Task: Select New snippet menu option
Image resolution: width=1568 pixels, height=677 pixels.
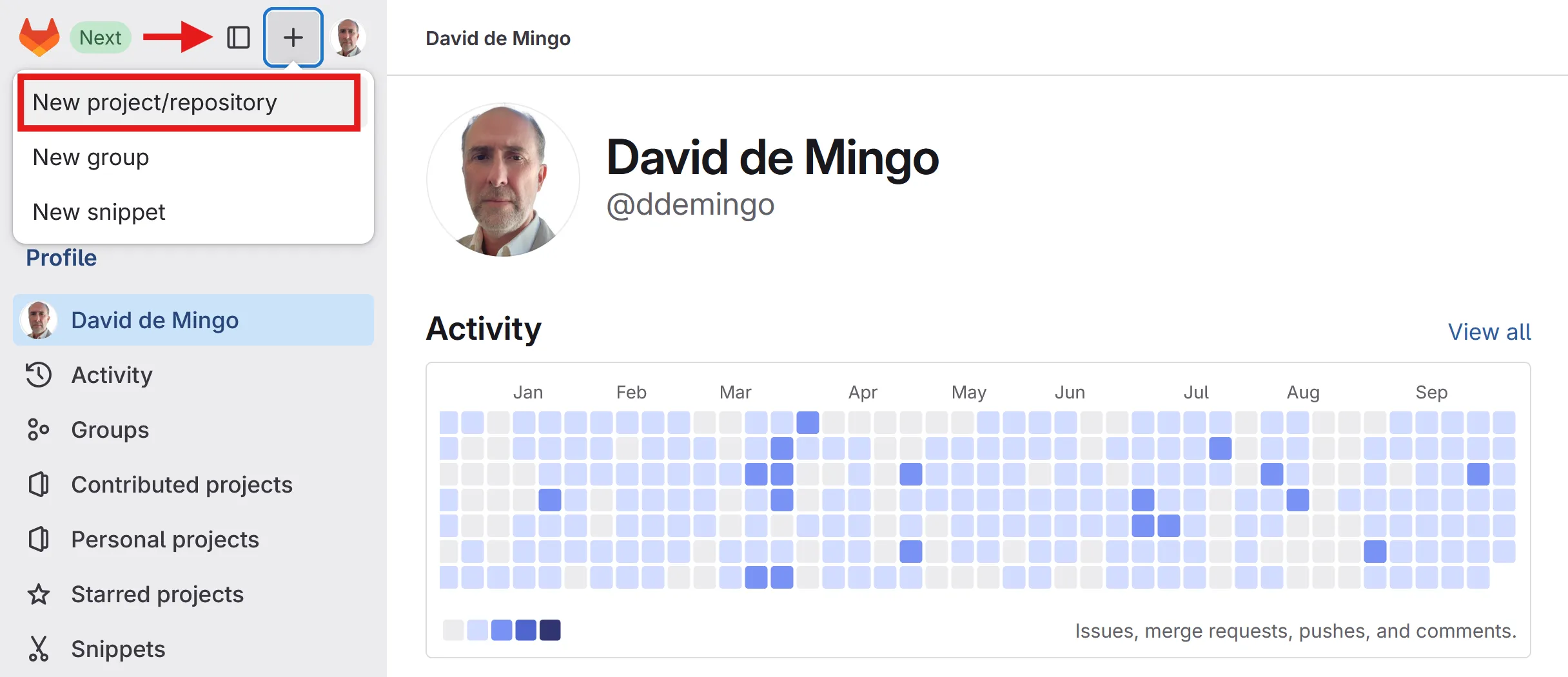Action: click(99, 212)
